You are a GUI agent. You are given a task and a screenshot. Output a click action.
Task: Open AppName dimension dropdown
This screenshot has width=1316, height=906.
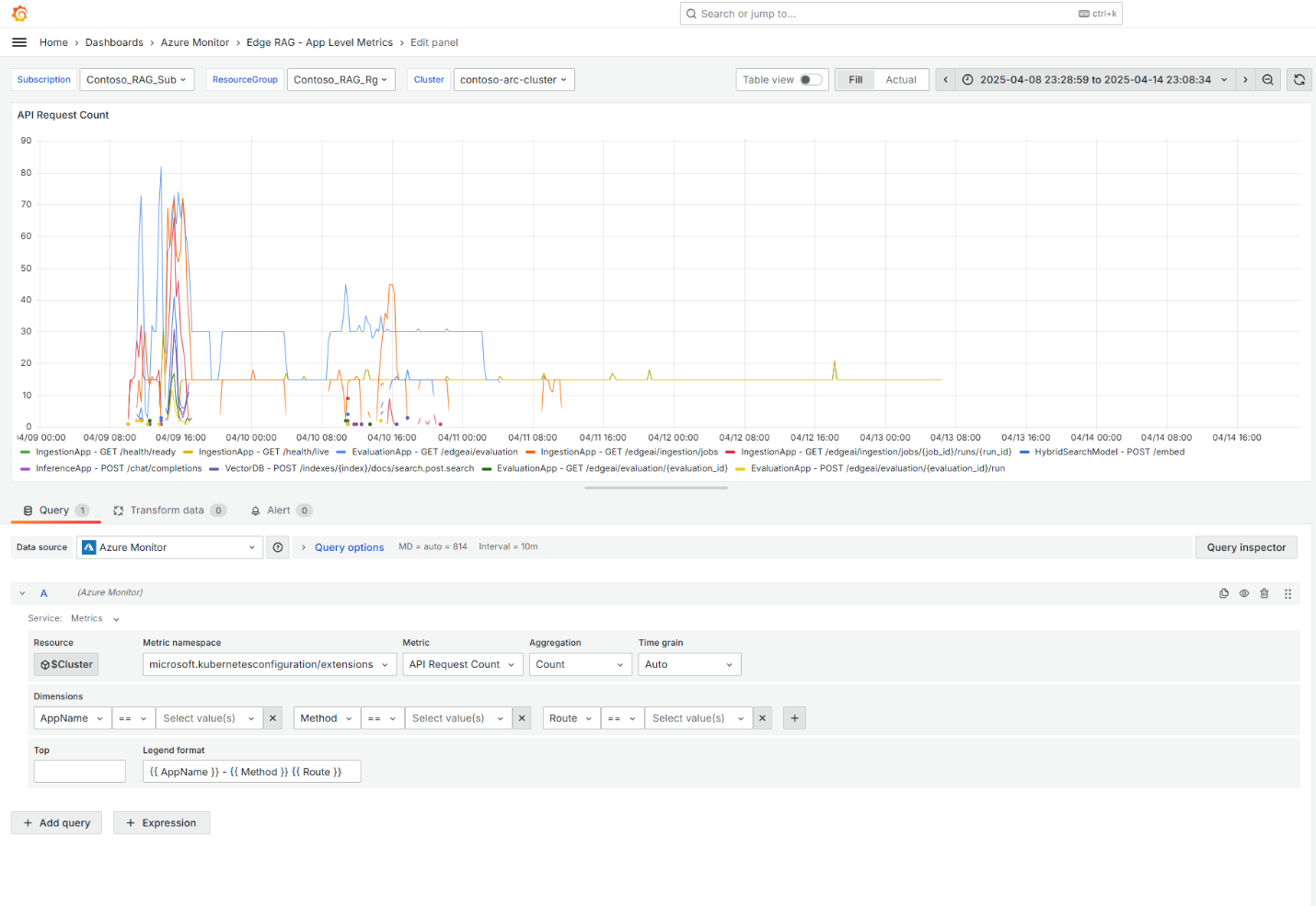coord(73,718)
